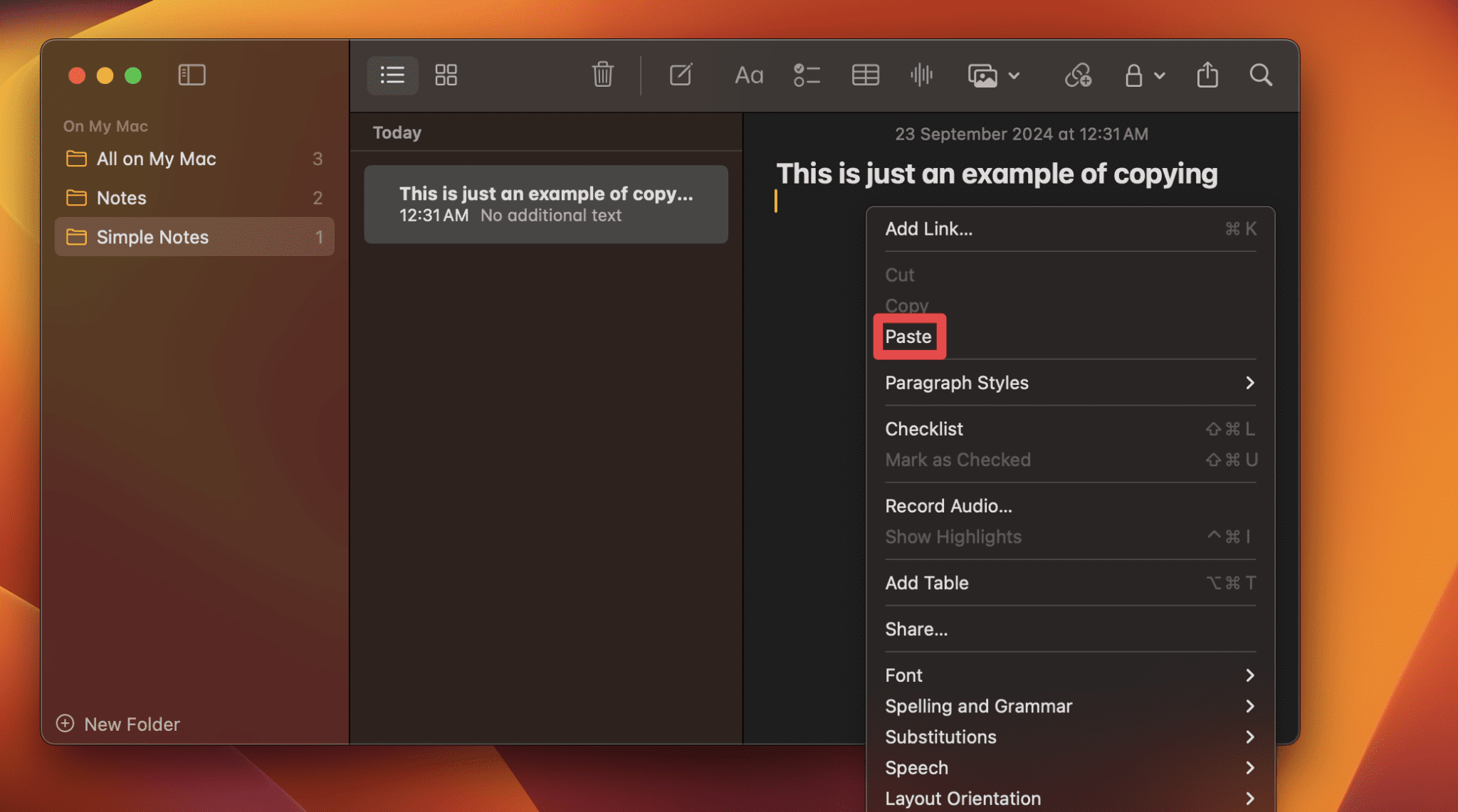This screenshot has width=1458, height=812.
Task: Open the Aa text formatting options
Action: point(748,75)
